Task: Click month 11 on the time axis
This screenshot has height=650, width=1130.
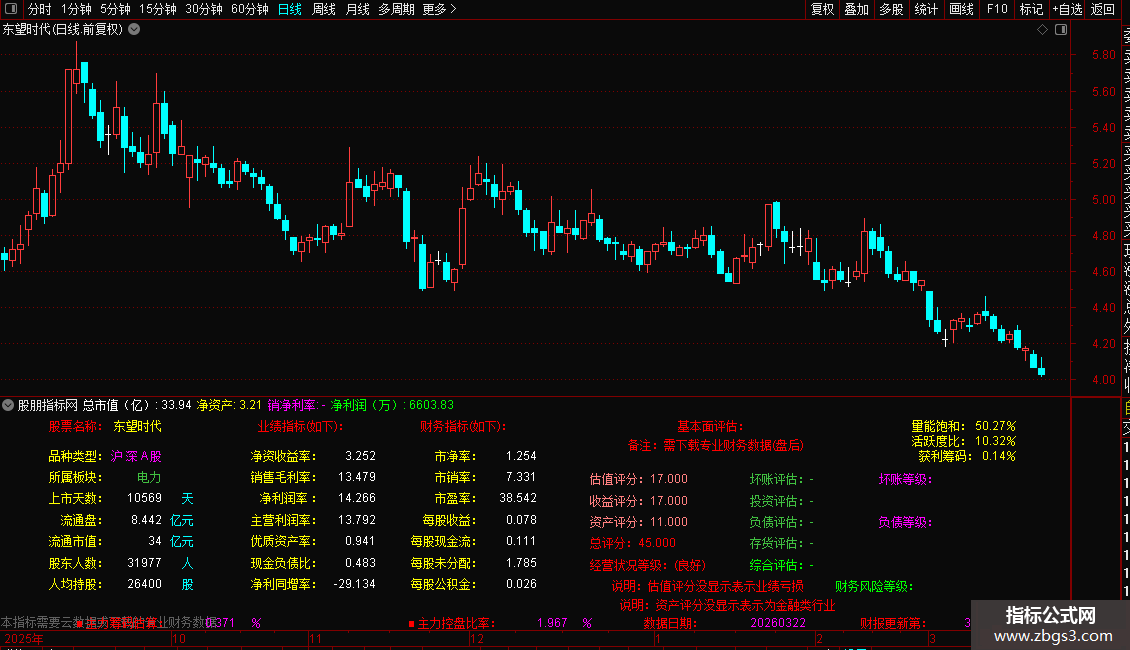Action: click(315, 638)
